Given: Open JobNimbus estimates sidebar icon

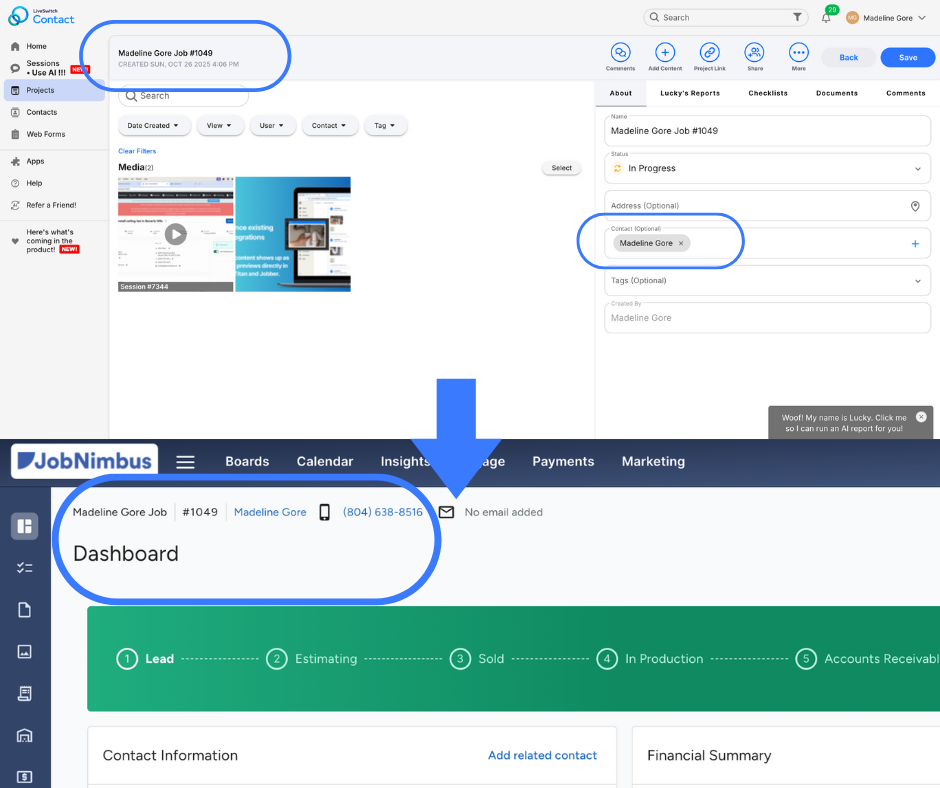Looking at the screenshot, I should [25, 693].
